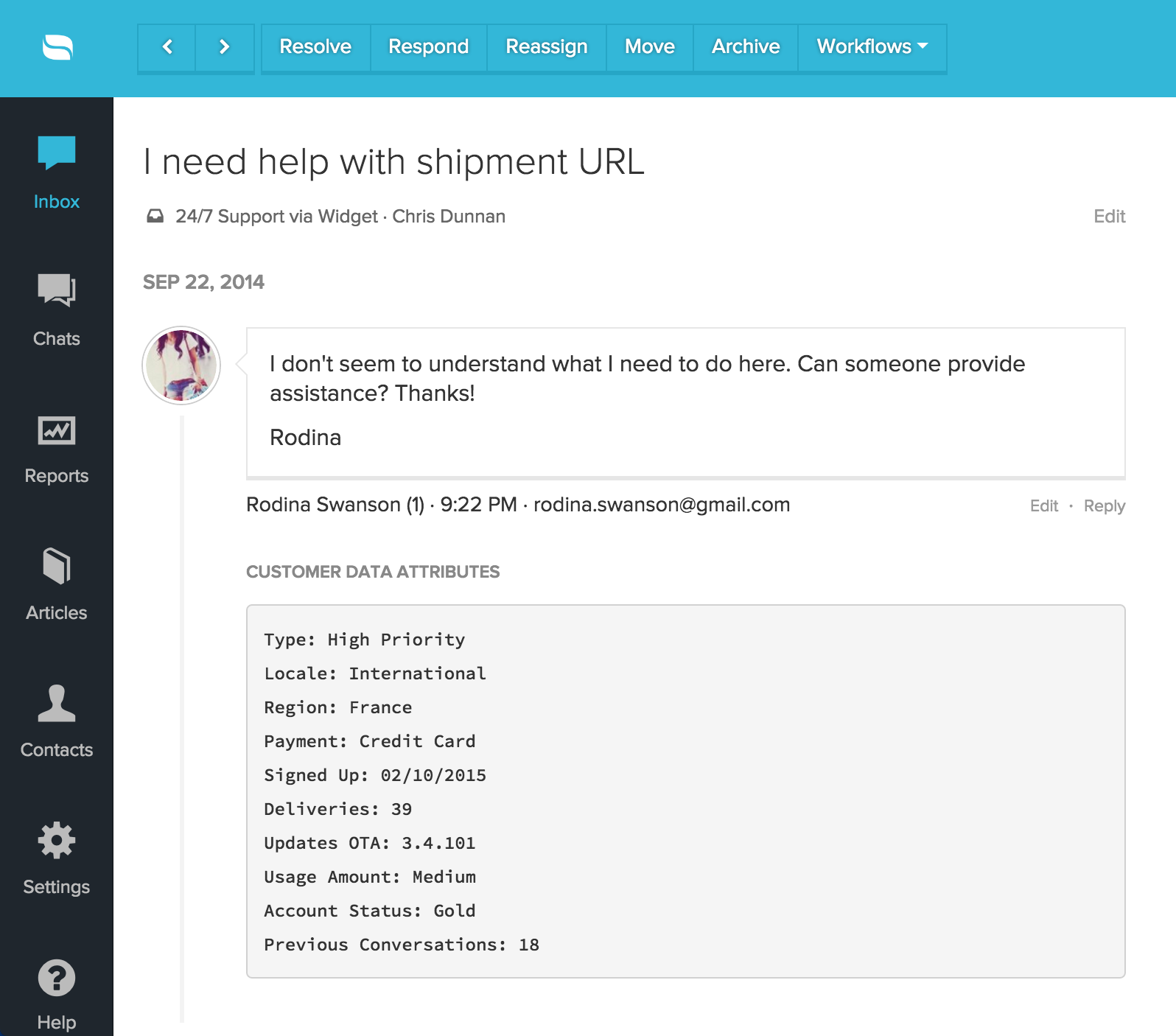Image resolution: width=1176 pixels, height=1036 pixels.
Task: Go to Chats in the sidebar
Action: [57, 290]
